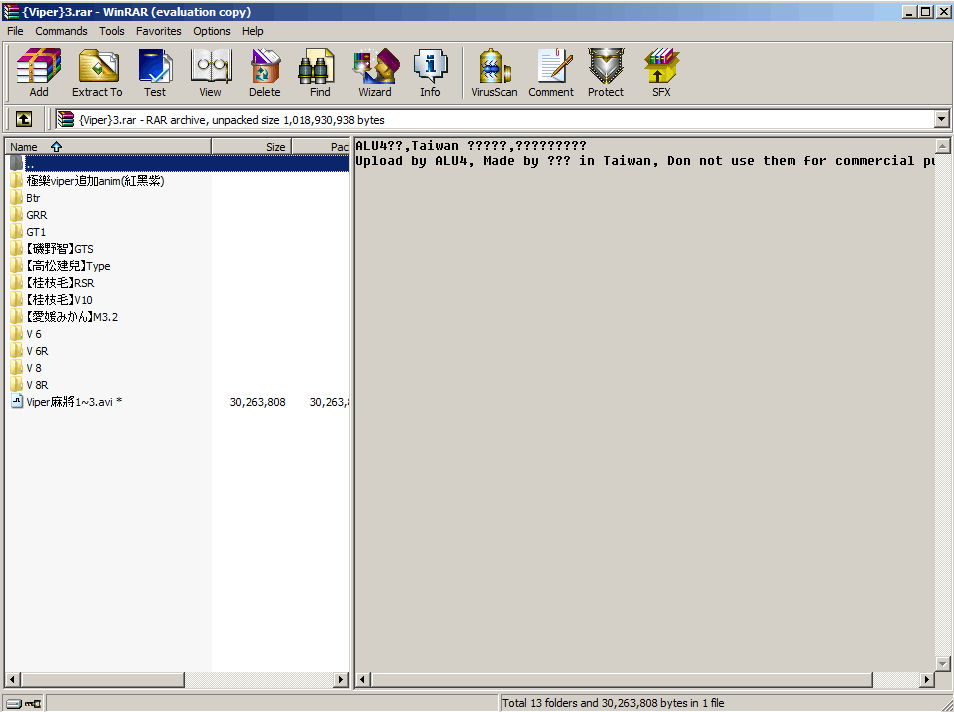The height and width of the screenshot is (712, 954).
Task: Click the 30,263,808 size value
Action: (x=257, y=402)
